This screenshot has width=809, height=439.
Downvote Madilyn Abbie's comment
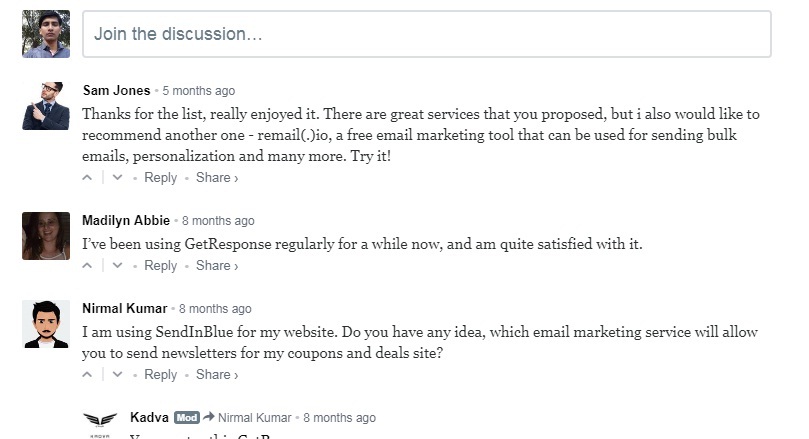point(118,266)
